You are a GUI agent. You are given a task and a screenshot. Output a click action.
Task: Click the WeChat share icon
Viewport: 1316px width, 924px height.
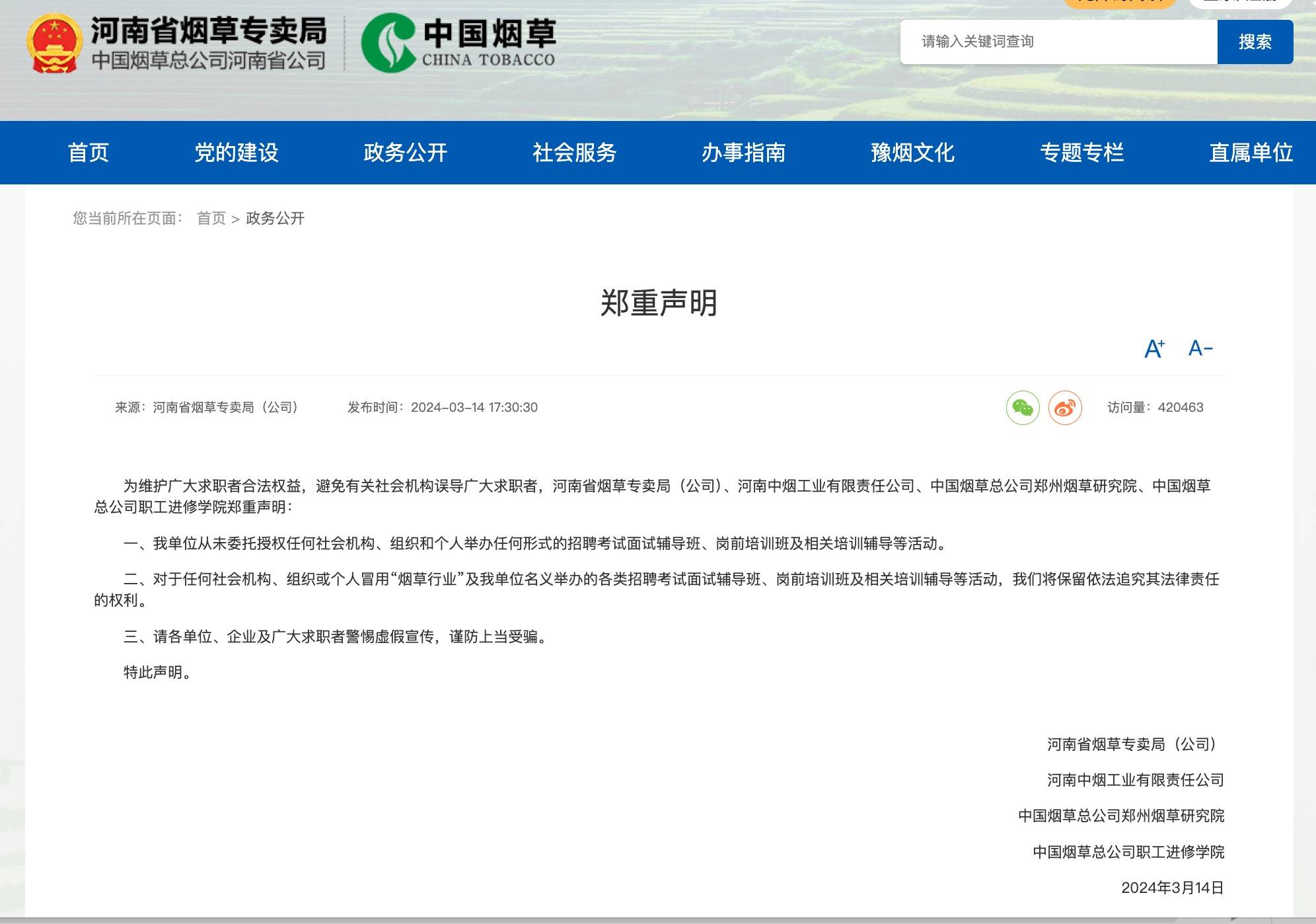point(1022,408)
